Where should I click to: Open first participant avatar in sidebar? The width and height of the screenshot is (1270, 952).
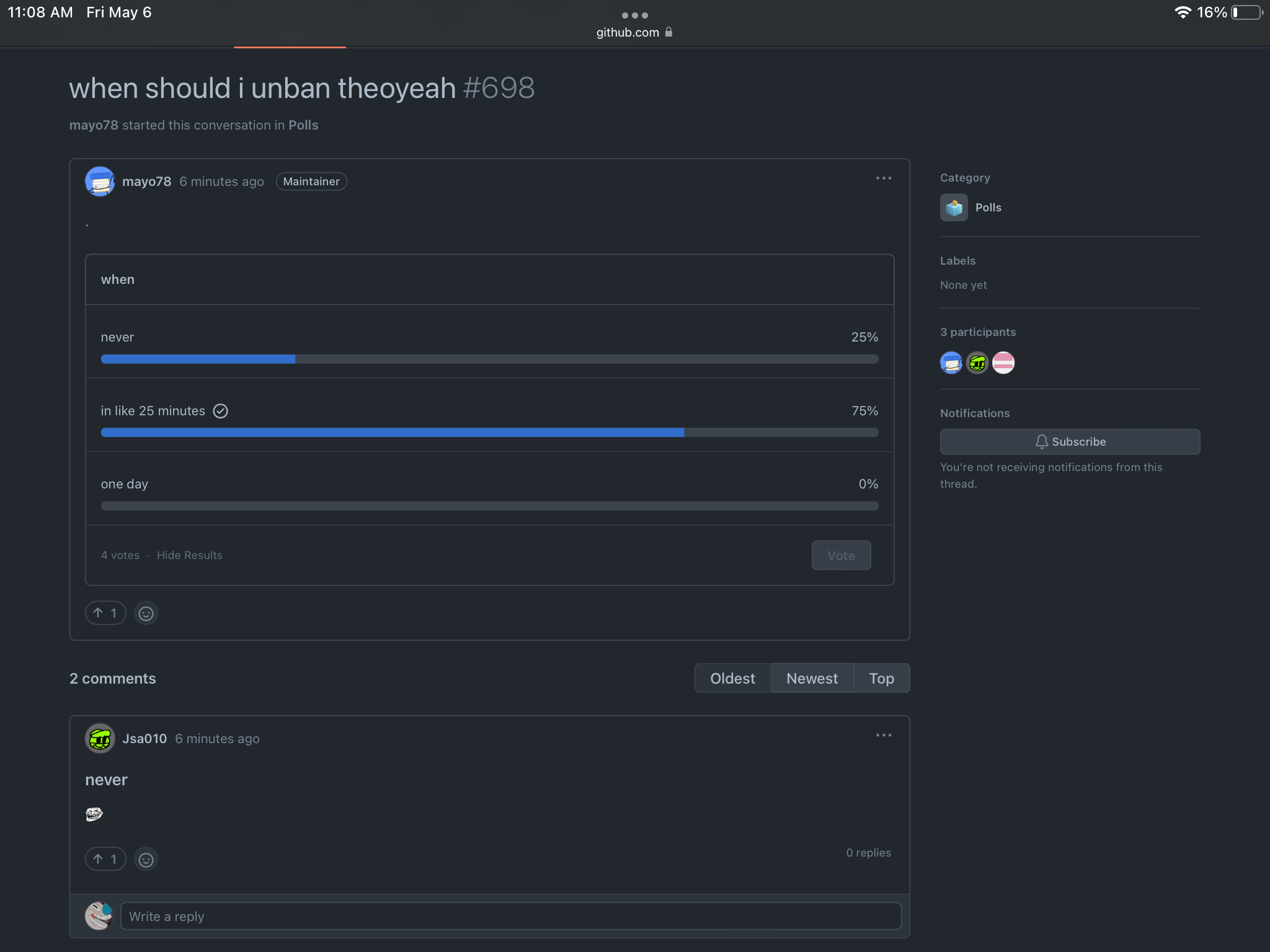pyautogui.click(x=951, y=363)
